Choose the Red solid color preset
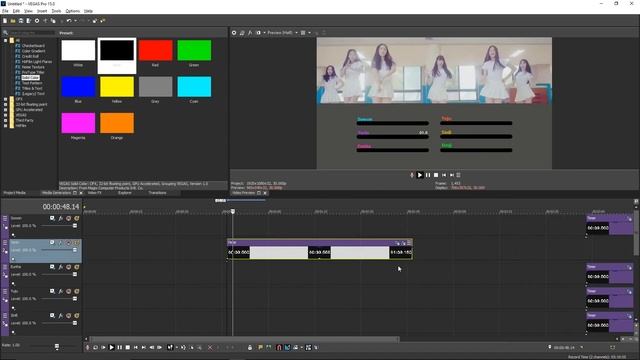The width and height of the screenshot is (640, 360). tap(155, 50)
